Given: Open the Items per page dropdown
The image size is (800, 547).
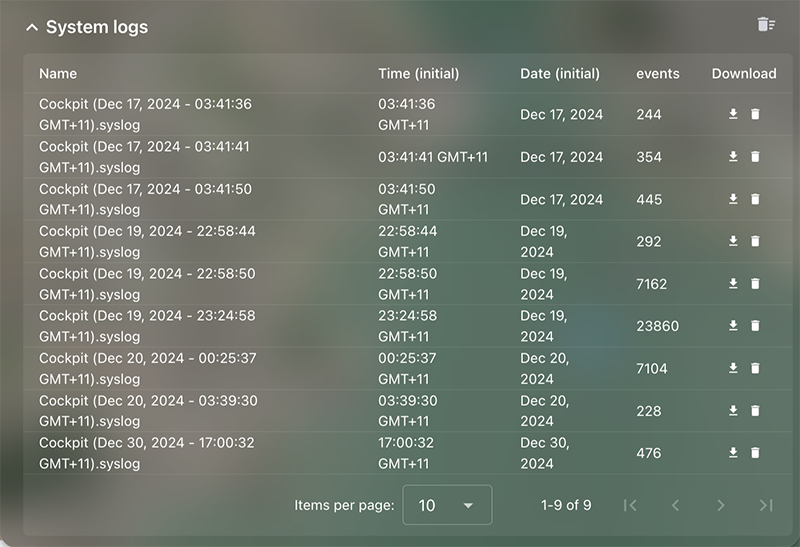Looking at the screenshot, I should [x=447, y=505].
